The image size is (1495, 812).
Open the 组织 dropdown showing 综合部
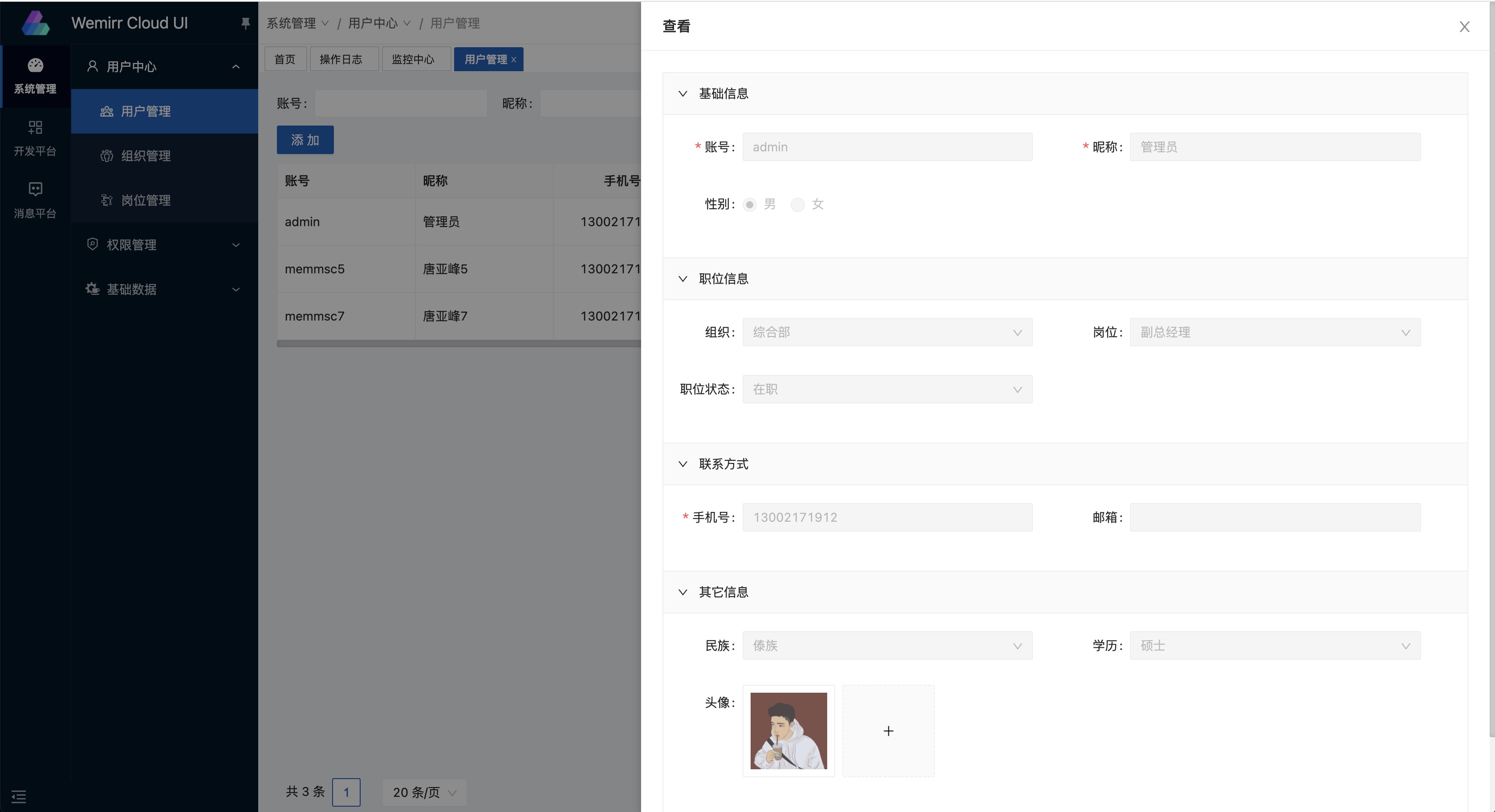click(x=887, y=332)
